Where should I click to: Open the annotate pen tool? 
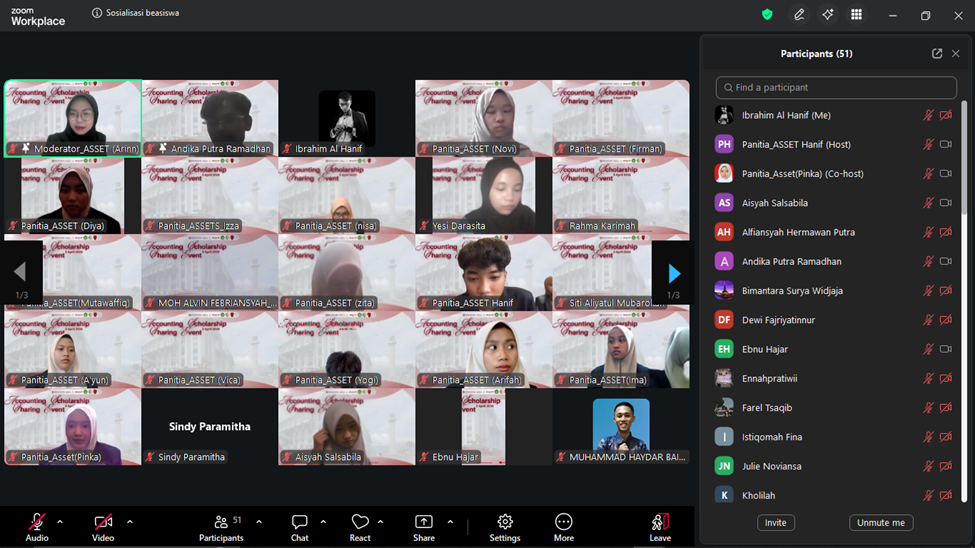point(799,15)
